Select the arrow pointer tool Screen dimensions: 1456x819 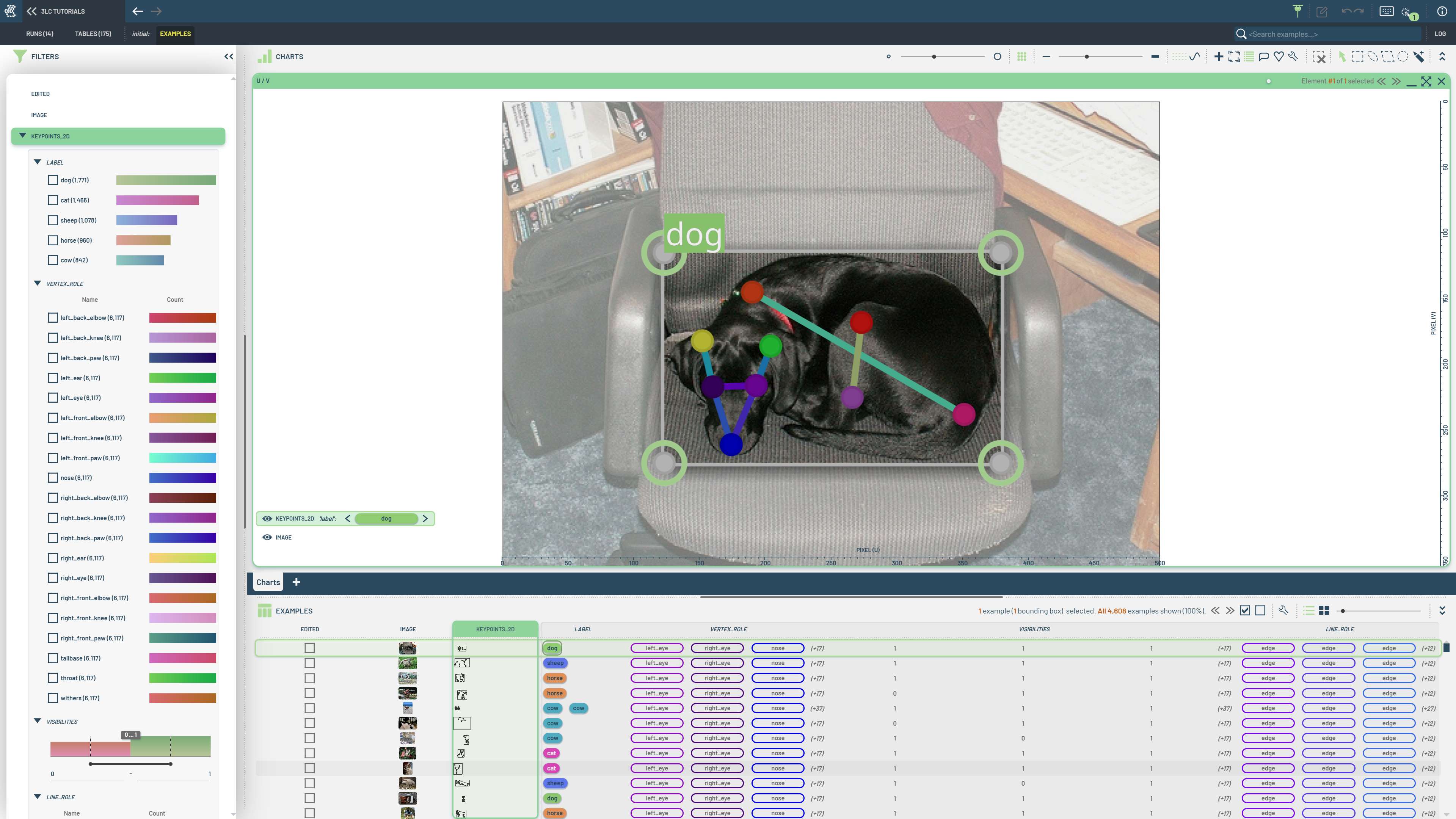pyautogui.click(x=1342, y=56)
